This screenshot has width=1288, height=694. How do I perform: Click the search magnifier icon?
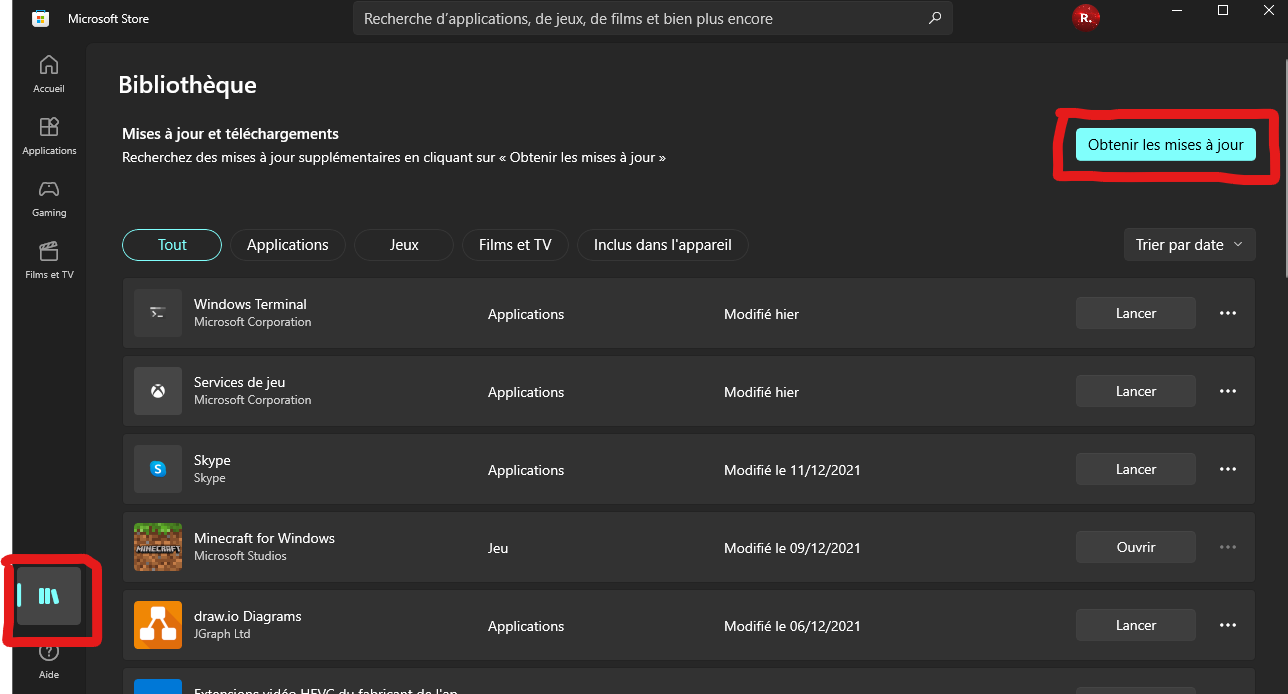point(935,18)
